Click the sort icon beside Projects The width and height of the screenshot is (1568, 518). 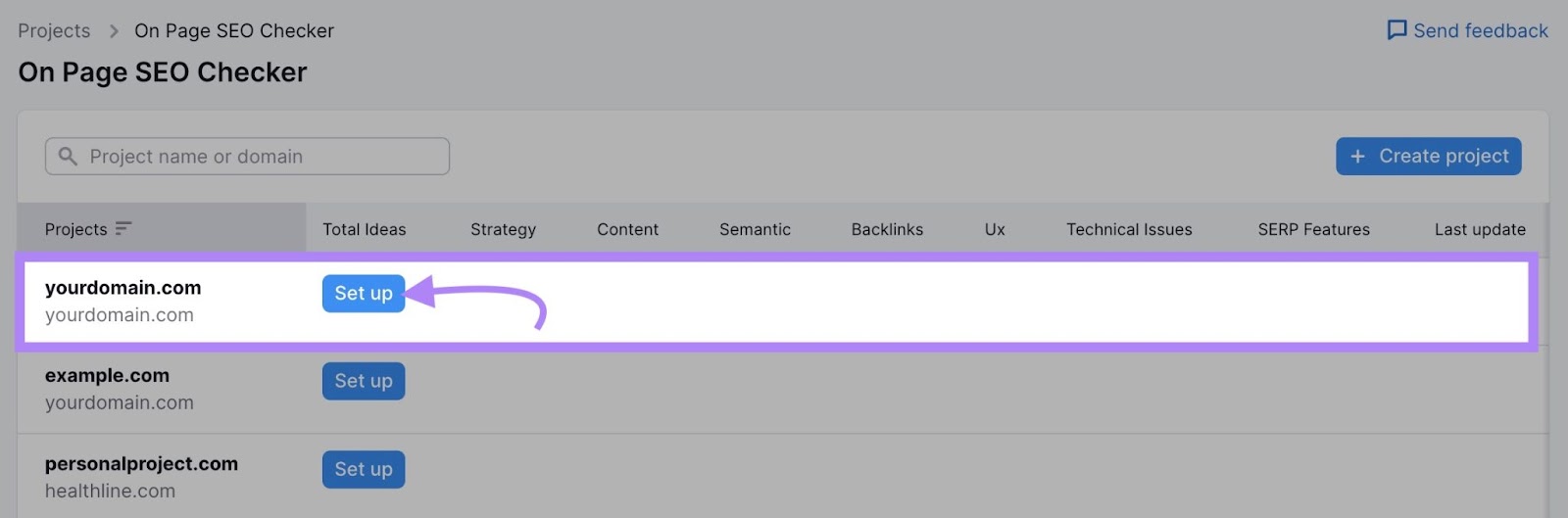click(x=123, y=229)
